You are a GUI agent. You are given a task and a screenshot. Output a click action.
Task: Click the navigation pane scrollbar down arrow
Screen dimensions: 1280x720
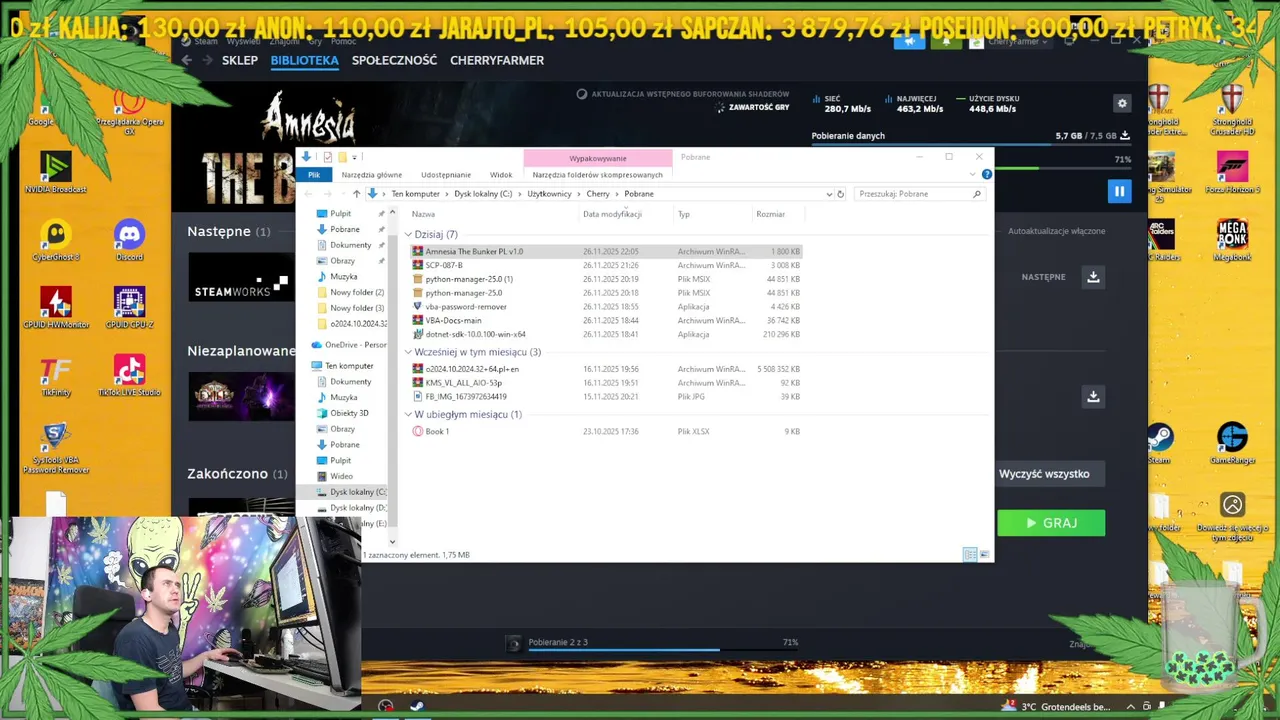coord(392,541)
